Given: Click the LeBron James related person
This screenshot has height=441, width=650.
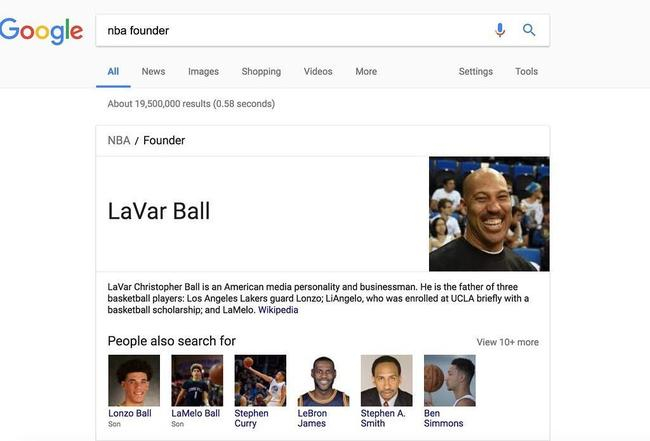Looking at the screenshot, I should 323,380.
